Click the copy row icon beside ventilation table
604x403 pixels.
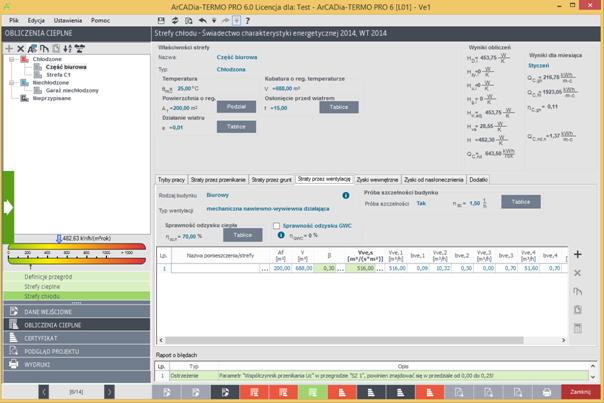[x=577, y=291]
